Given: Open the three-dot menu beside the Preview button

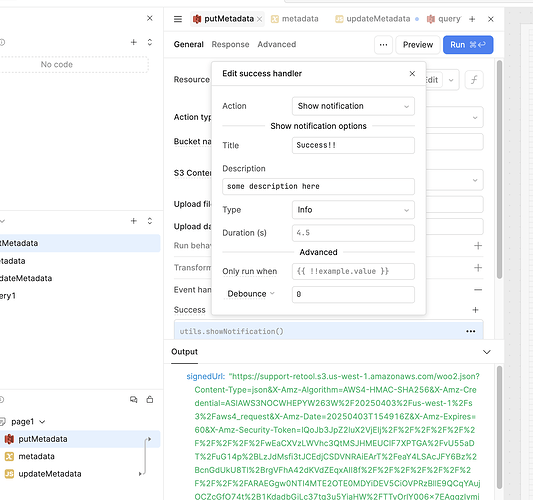Looking at the screenshot, I should point(383,45).
